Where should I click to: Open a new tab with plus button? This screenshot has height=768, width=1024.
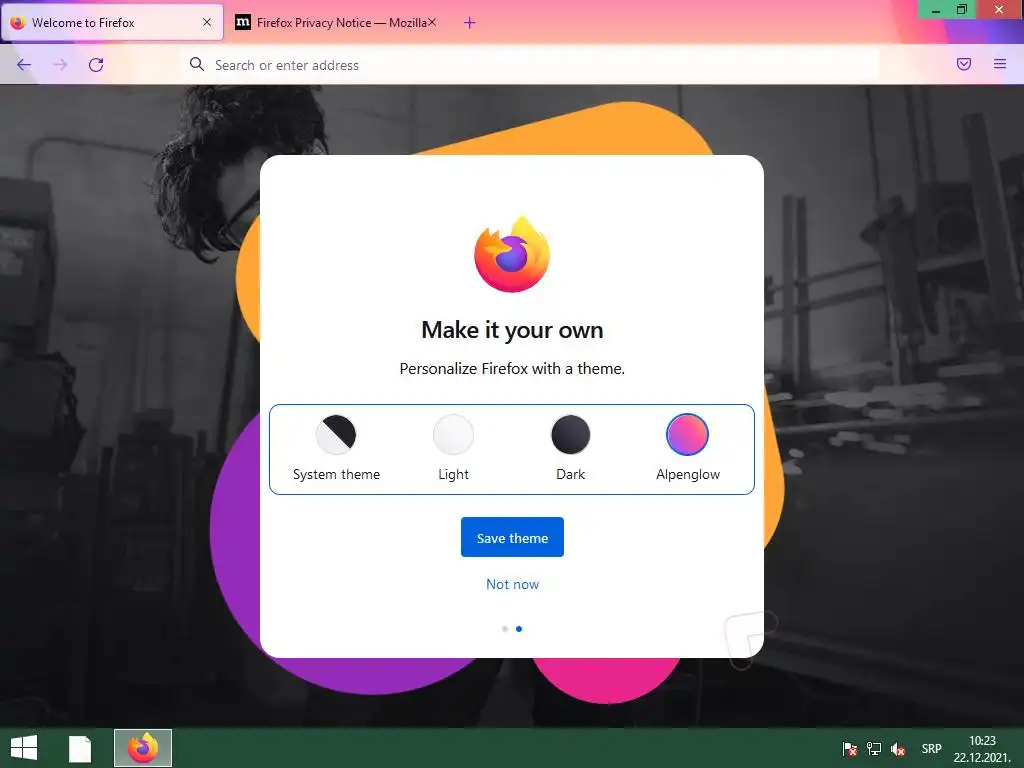pos(470,23)
